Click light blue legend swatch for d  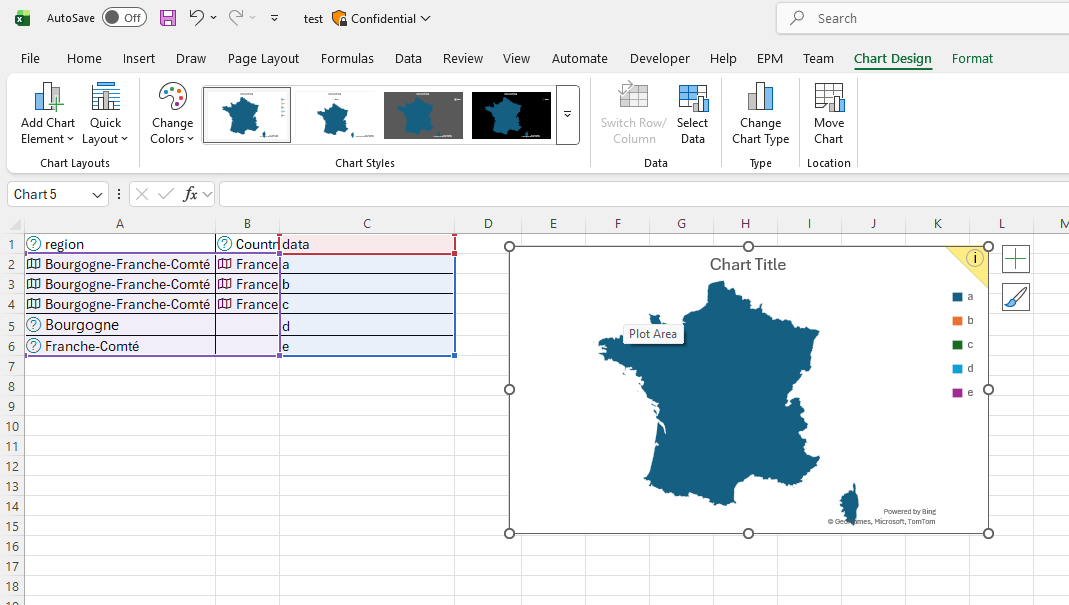pyautogui.click(x=957, y=368)
